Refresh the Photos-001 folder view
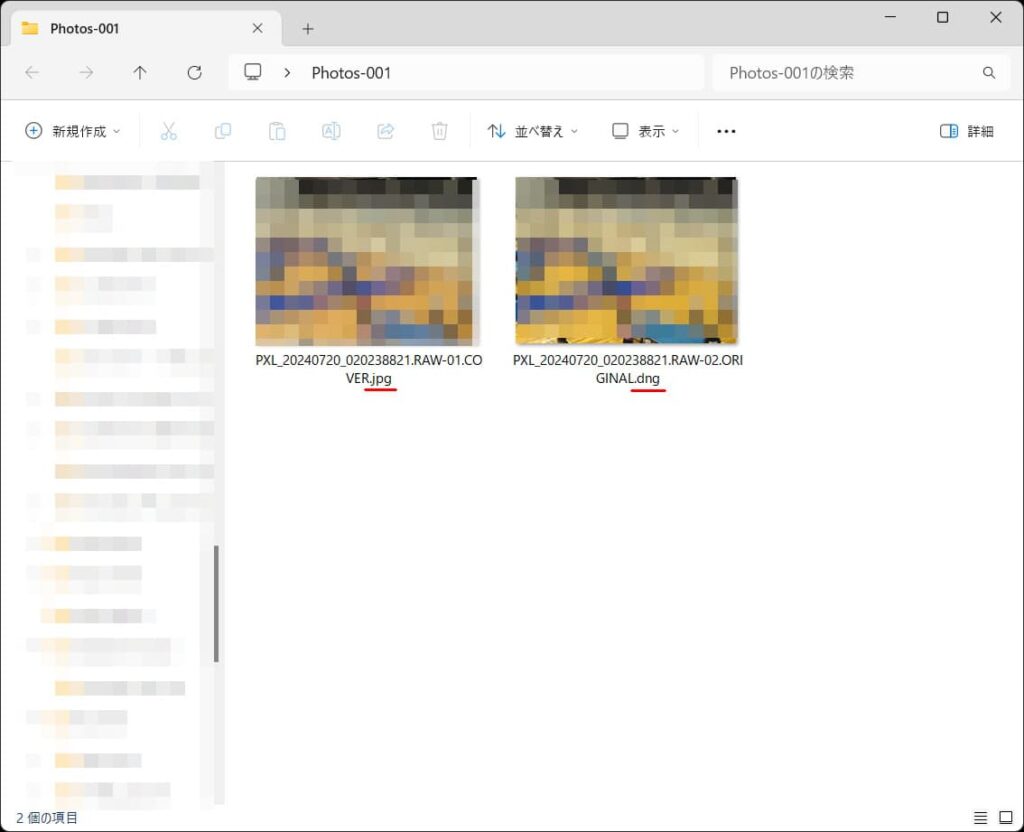This screenshot has height=832, width=1024. (x=194, y=73)
